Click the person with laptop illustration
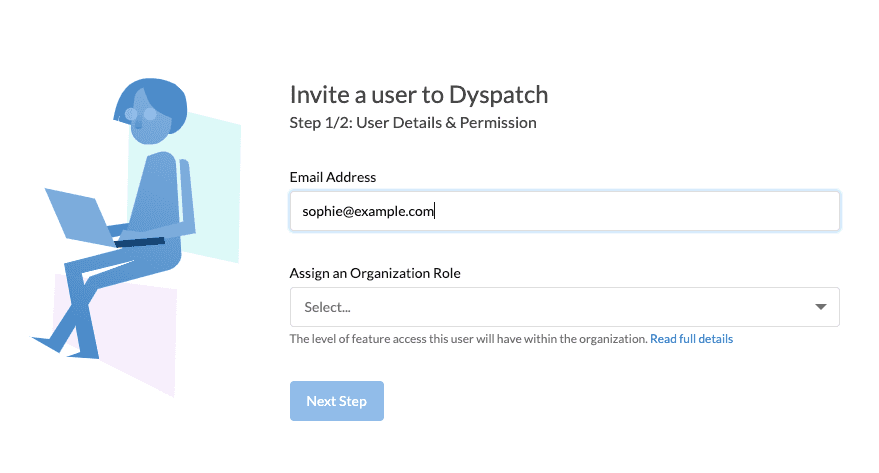 coord(136,236)
